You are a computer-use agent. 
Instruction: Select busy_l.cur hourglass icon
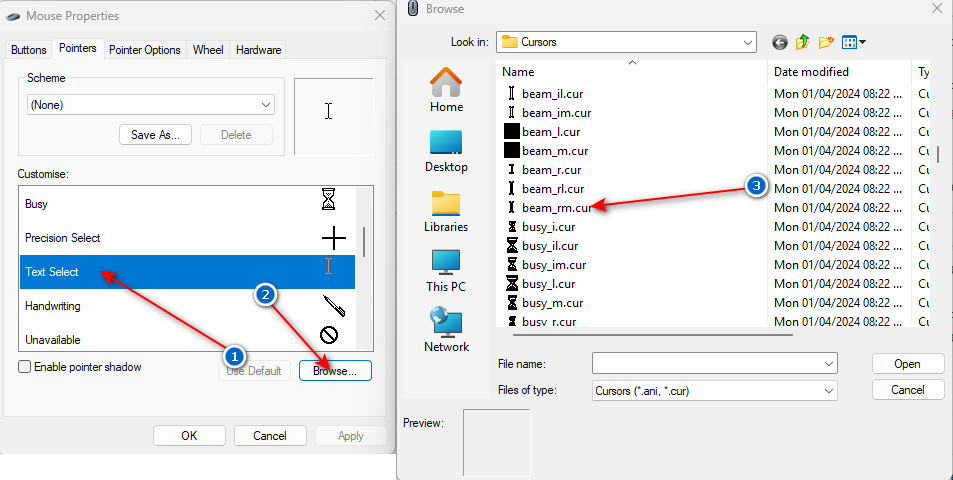pyautogui.click(x=512, y=283)
